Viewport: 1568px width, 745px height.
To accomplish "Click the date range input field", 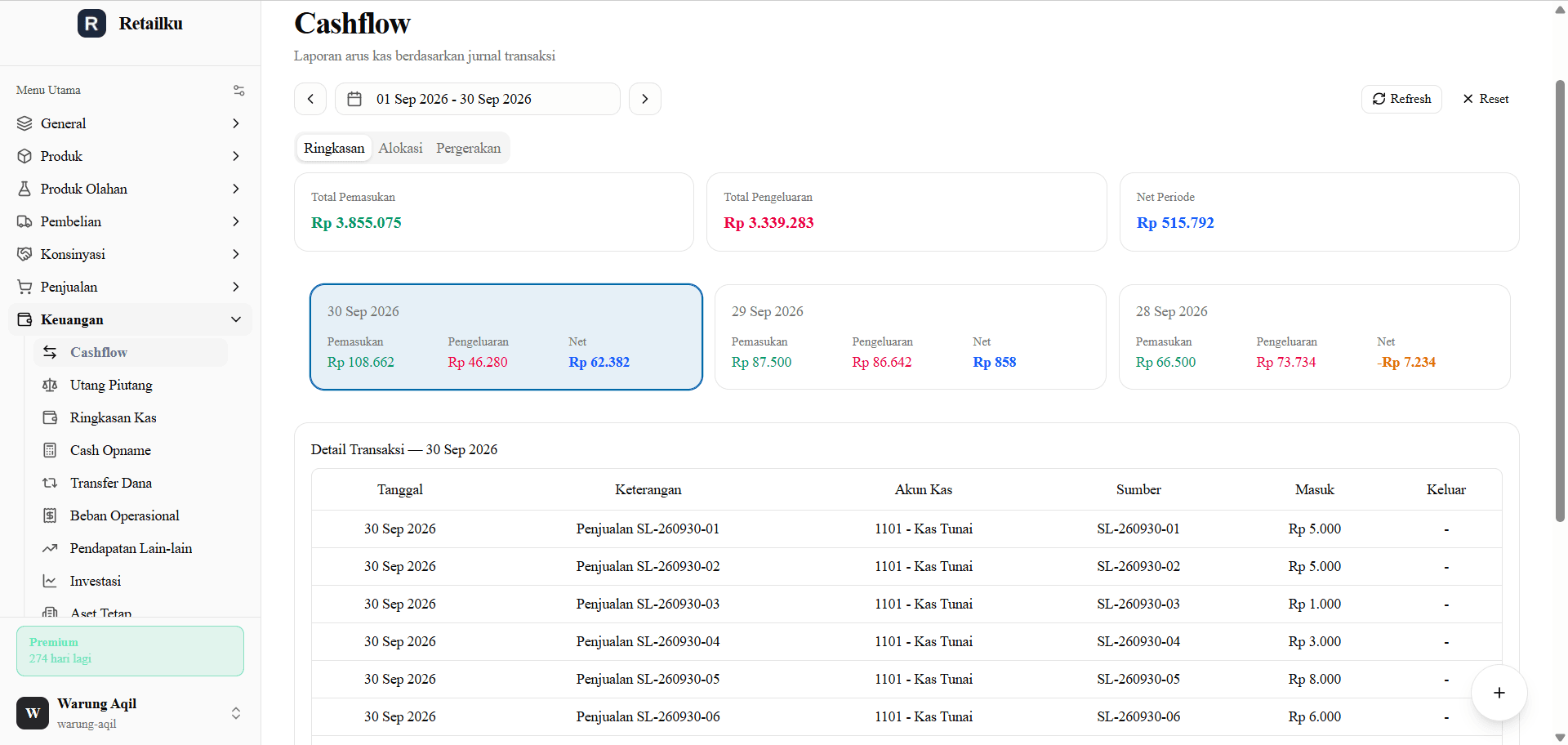I will pyautogui.click(x=478, y=99).
